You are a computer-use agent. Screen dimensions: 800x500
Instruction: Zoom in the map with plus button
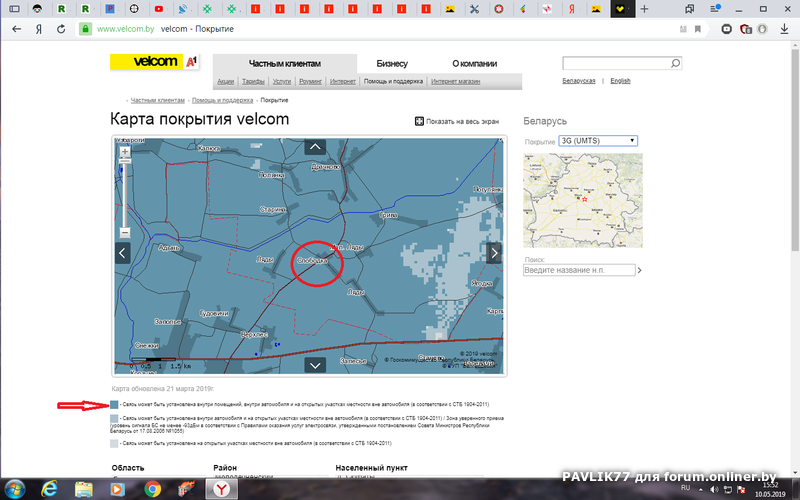[x=124, y=152]
